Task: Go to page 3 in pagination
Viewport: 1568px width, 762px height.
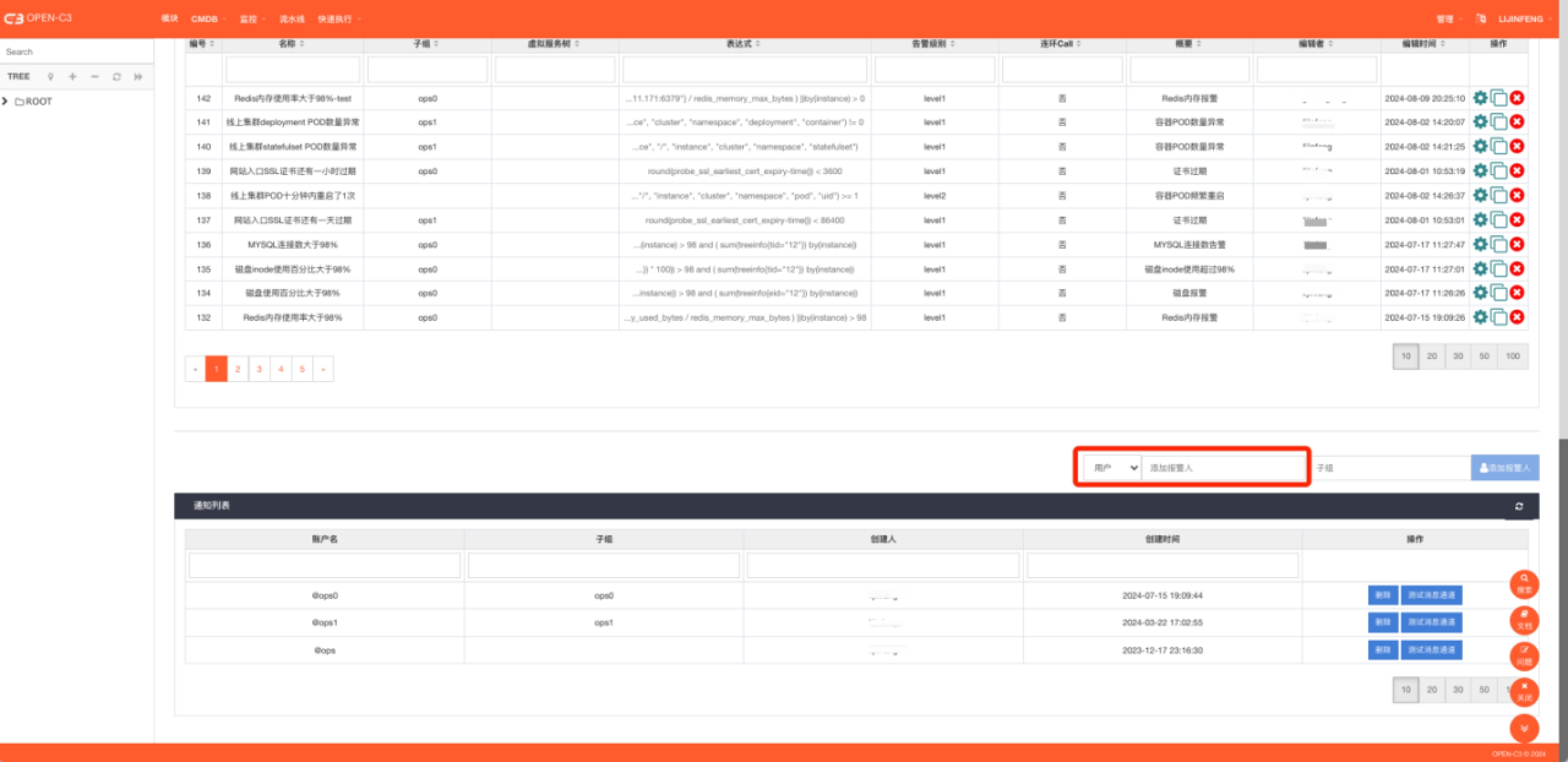Action: tap(259, 369)
